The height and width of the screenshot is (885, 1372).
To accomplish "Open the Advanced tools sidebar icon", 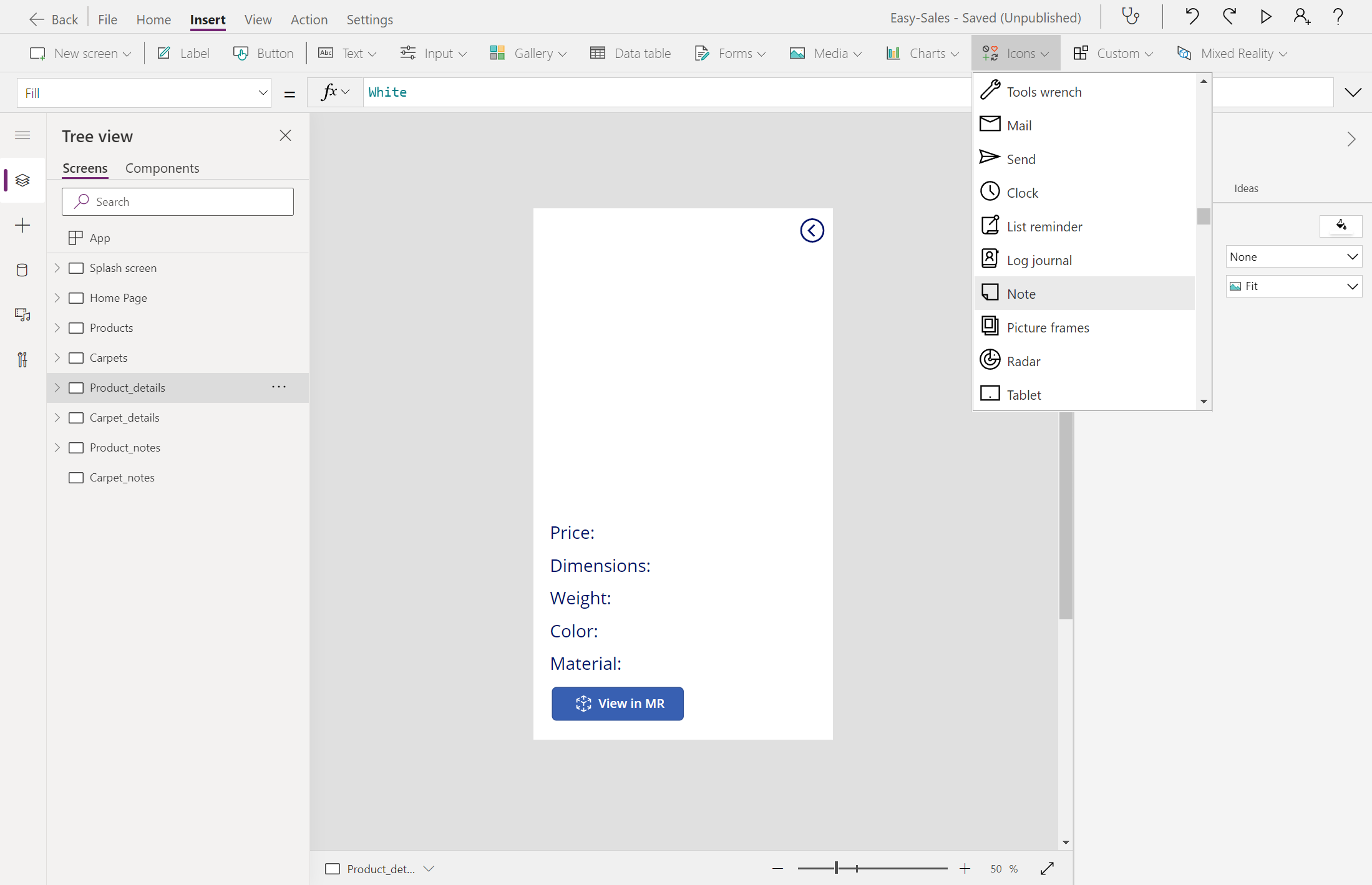I will 22,360.
